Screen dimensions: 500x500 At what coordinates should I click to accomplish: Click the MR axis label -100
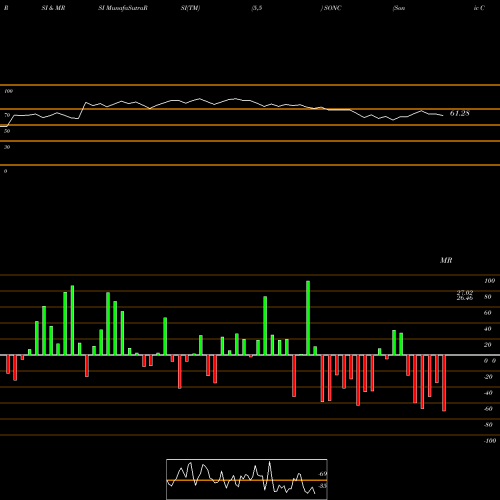(490, 441)
